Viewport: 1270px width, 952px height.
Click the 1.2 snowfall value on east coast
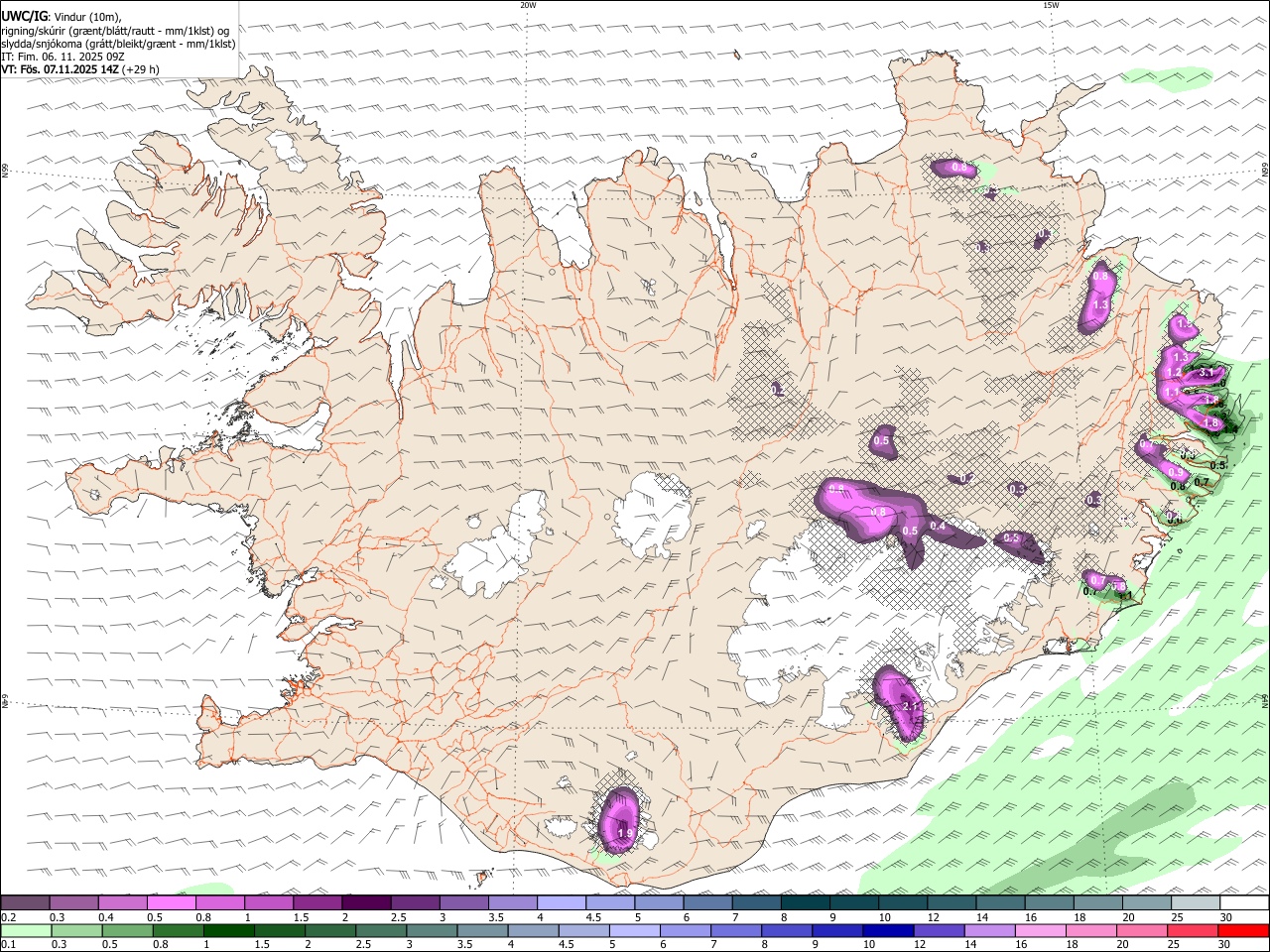pos(1174,373)
